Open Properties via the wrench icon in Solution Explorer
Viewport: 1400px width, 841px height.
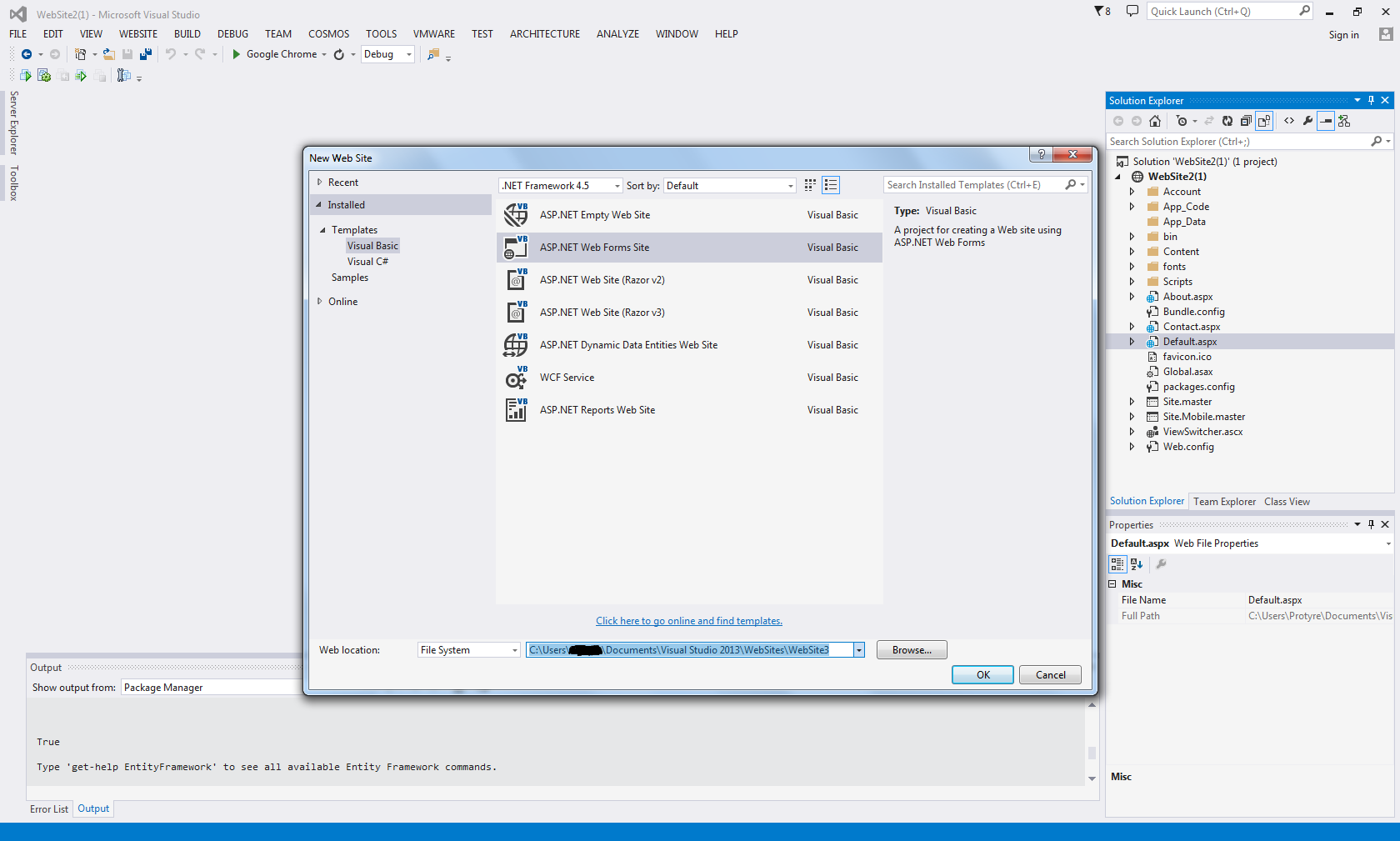1308,121
